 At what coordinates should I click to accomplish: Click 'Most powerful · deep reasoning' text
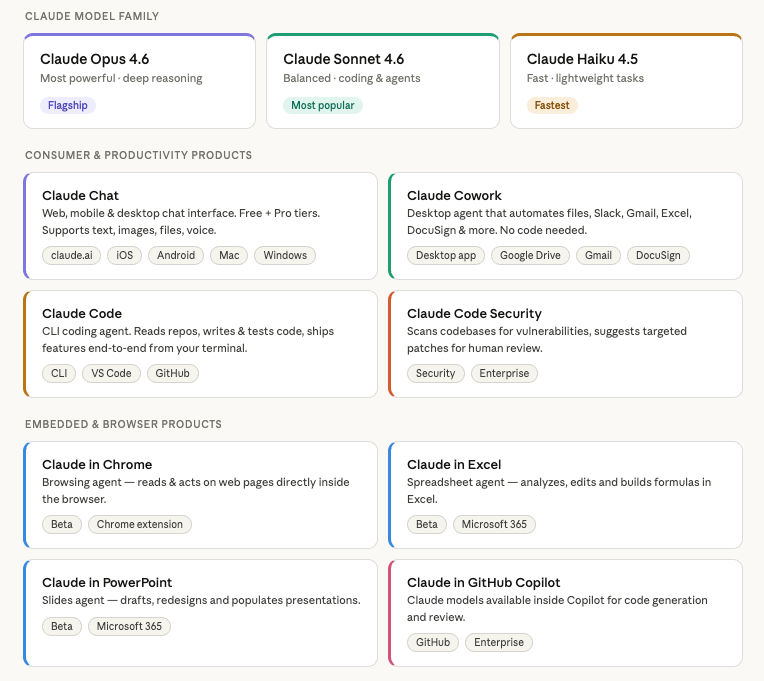[x=121, y=78]
